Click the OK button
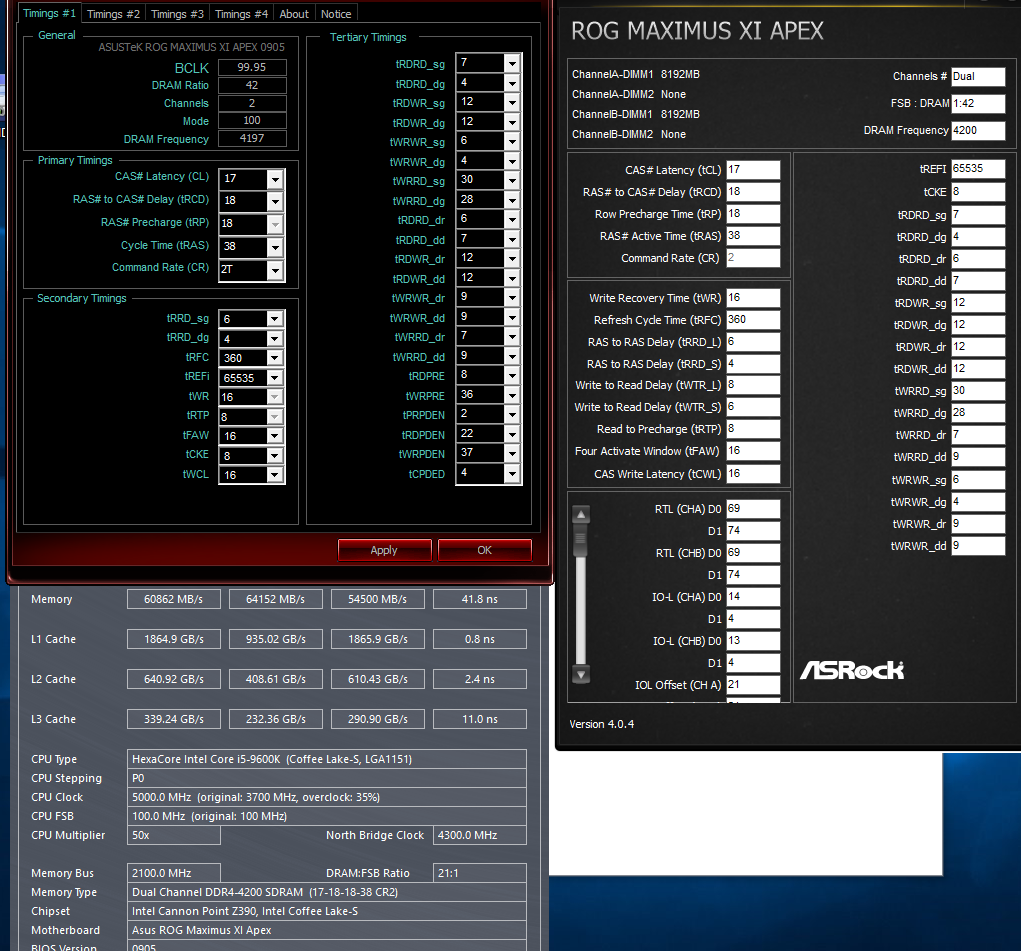 (484, 550)
